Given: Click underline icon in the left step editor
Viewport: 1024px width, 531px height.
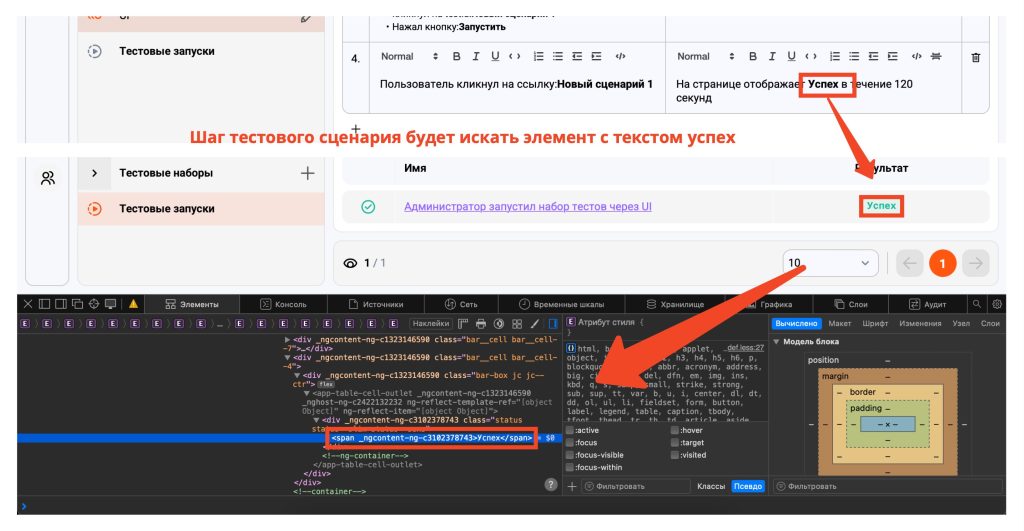Looking at the screenshot, I should (495, 57).
